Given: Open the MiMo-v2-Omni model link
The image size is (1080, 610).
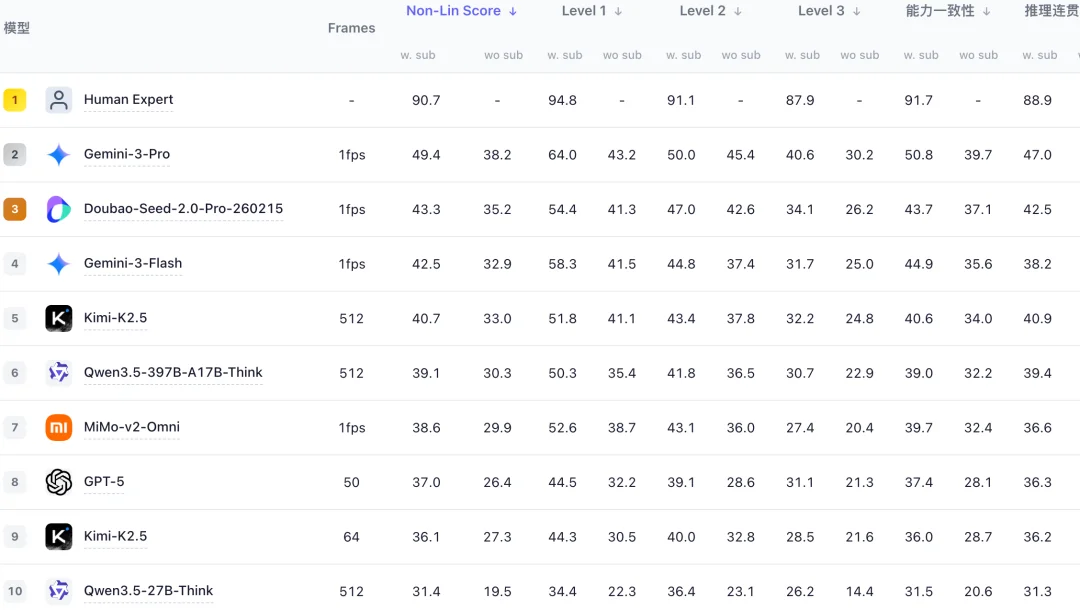Looking at the screenshot, I should pyautogui.click(x=132, y=427).
